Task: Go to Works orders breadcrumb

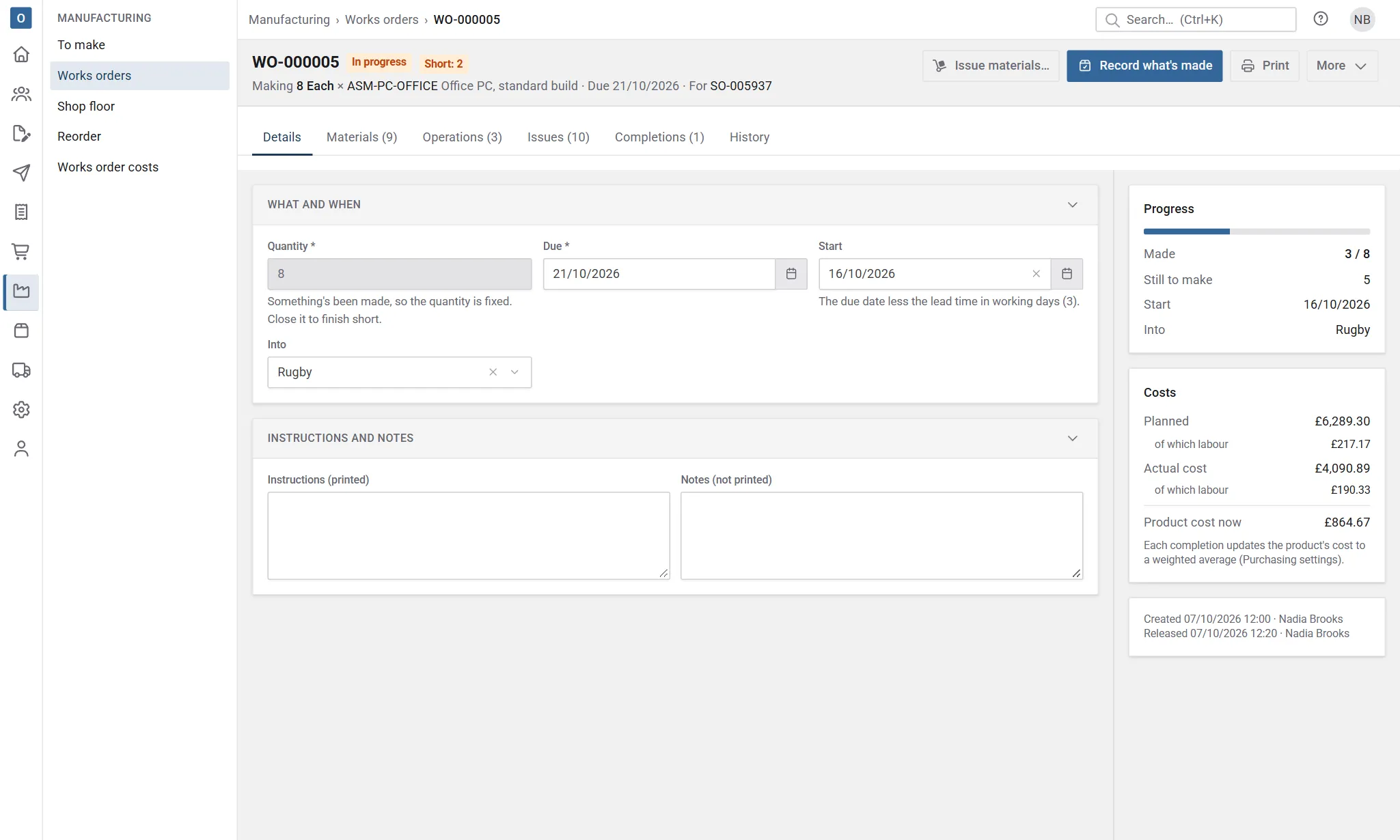Action: [x=381, y=20]
